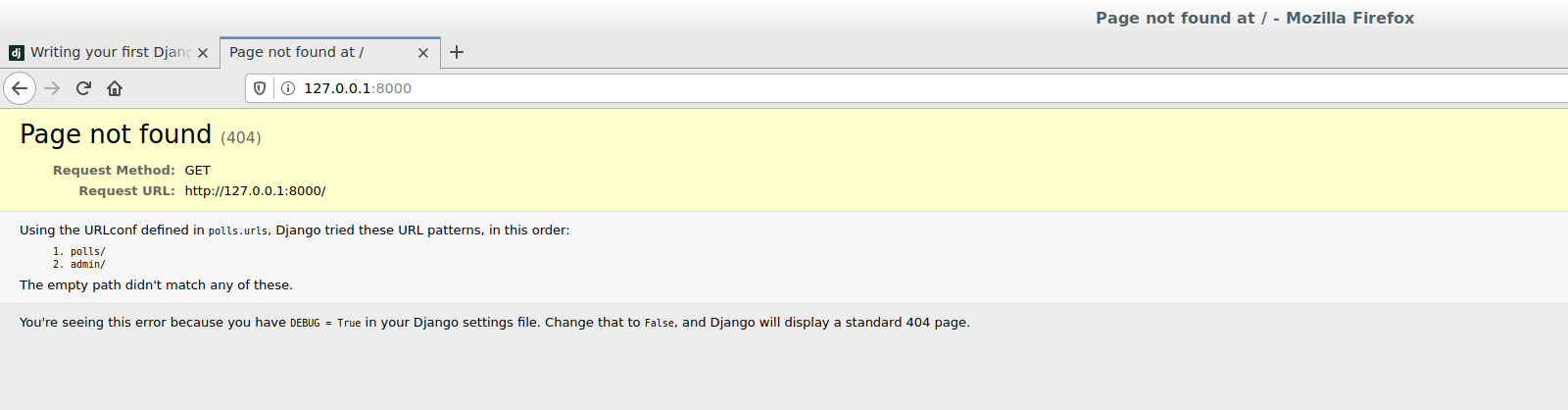Click the 'DEBUG = True' code text
The height and width of the screenshot is (410, 1568).
(x=325, y=323)
